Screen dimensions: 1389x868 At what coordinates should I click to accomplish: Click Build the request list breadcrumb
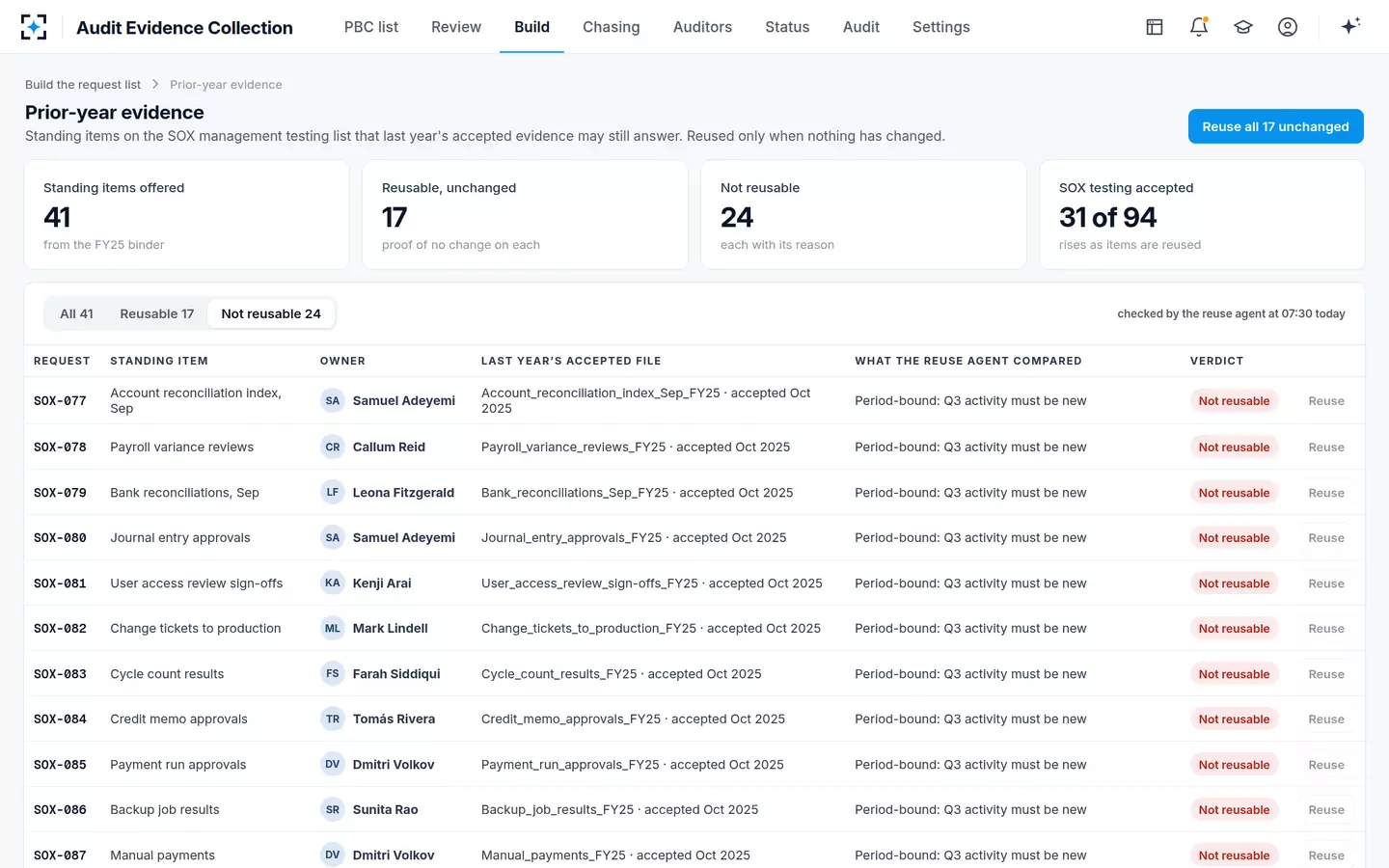pos(83,85)
